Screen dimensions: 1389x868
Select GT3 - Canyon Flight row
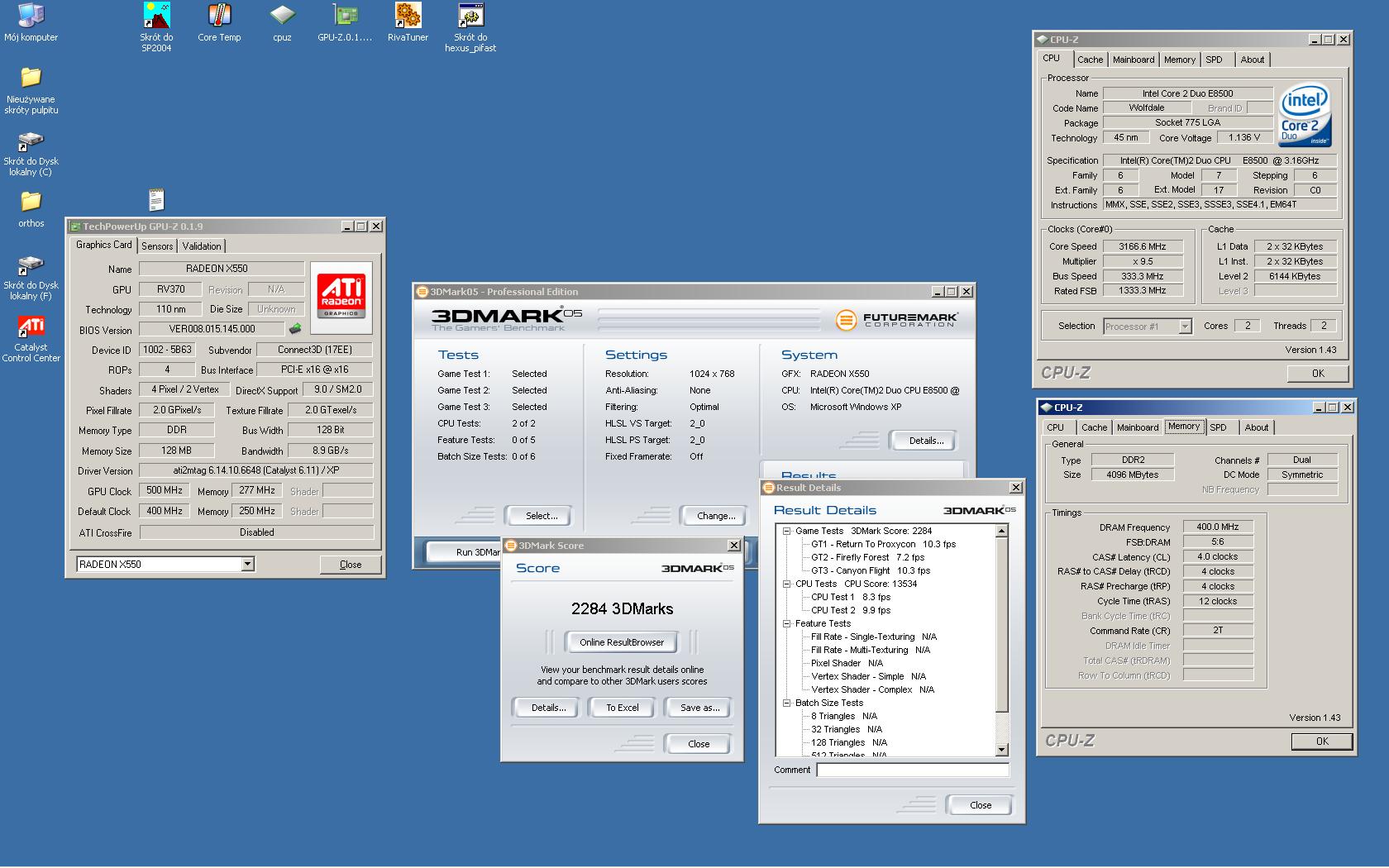pos(870,570)
